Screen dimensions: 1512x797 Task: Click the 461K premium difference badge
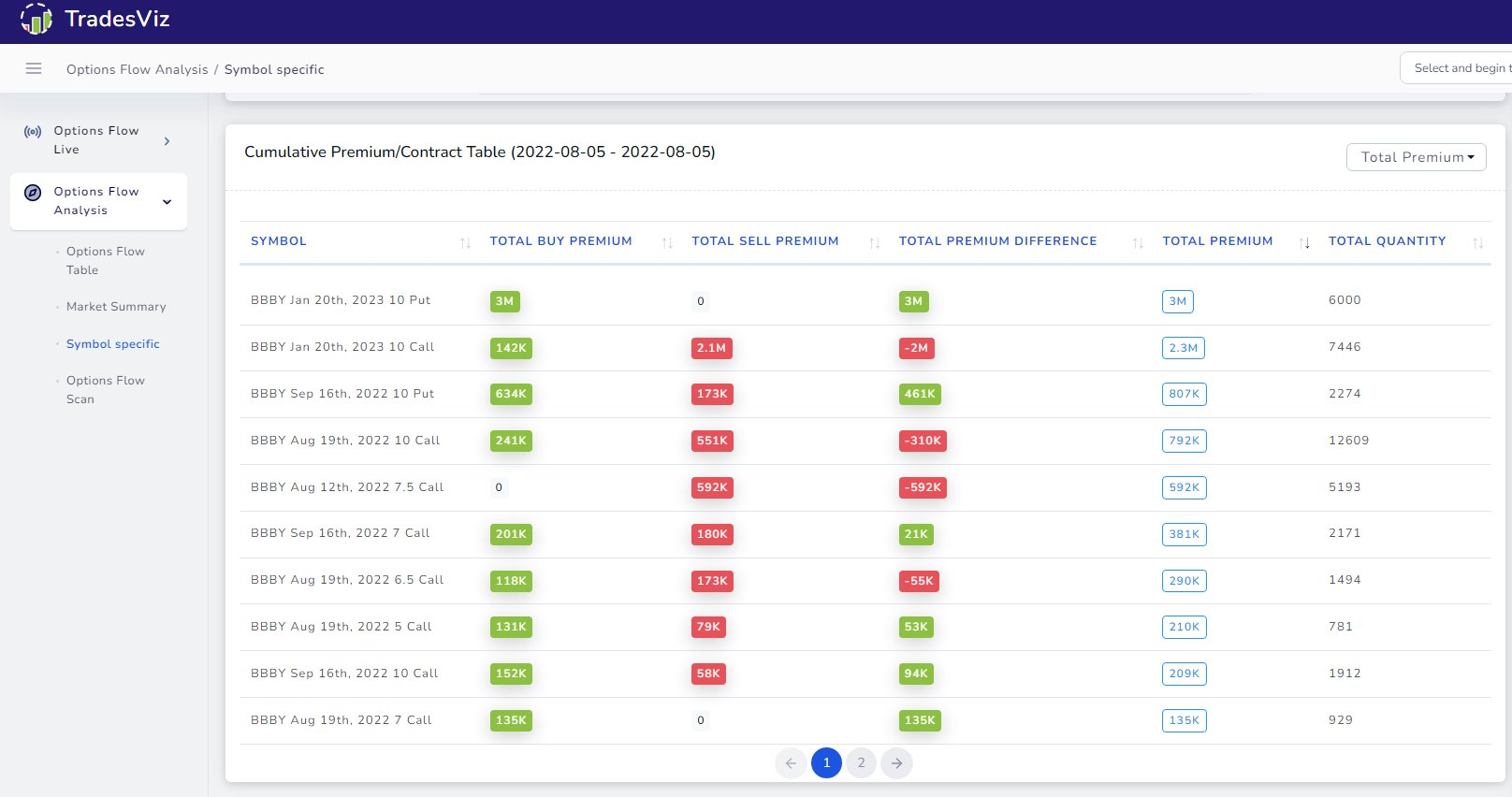[920, 394]
